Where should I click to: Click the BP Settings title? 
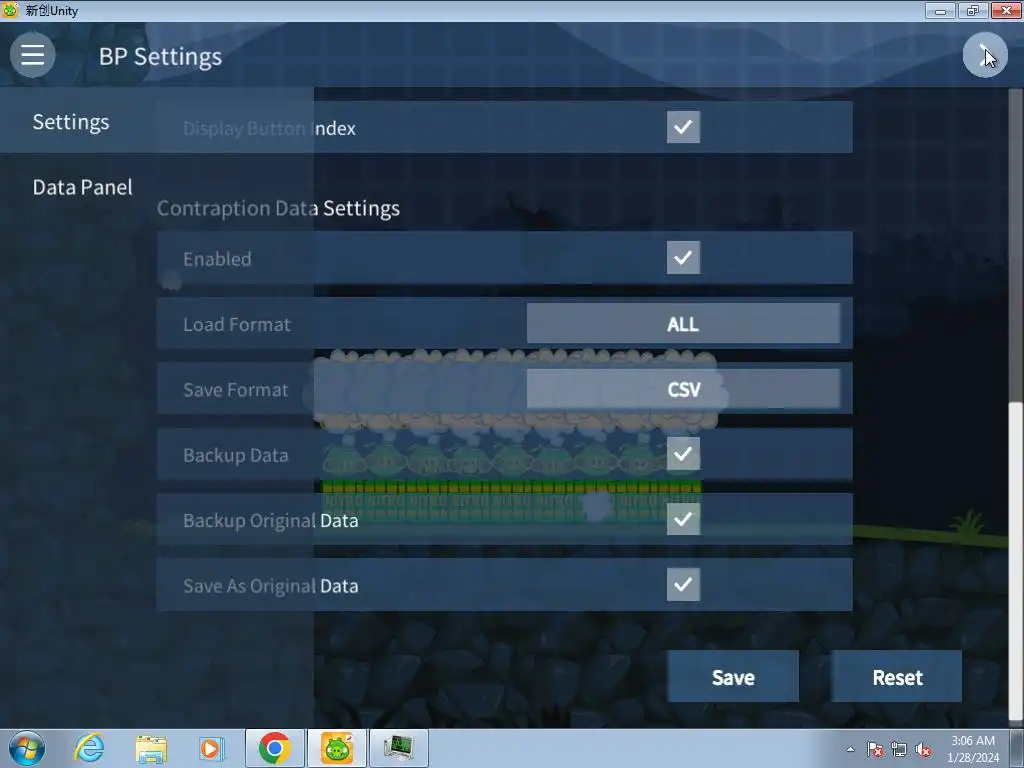pyautogui.click(x=160, y=56)
